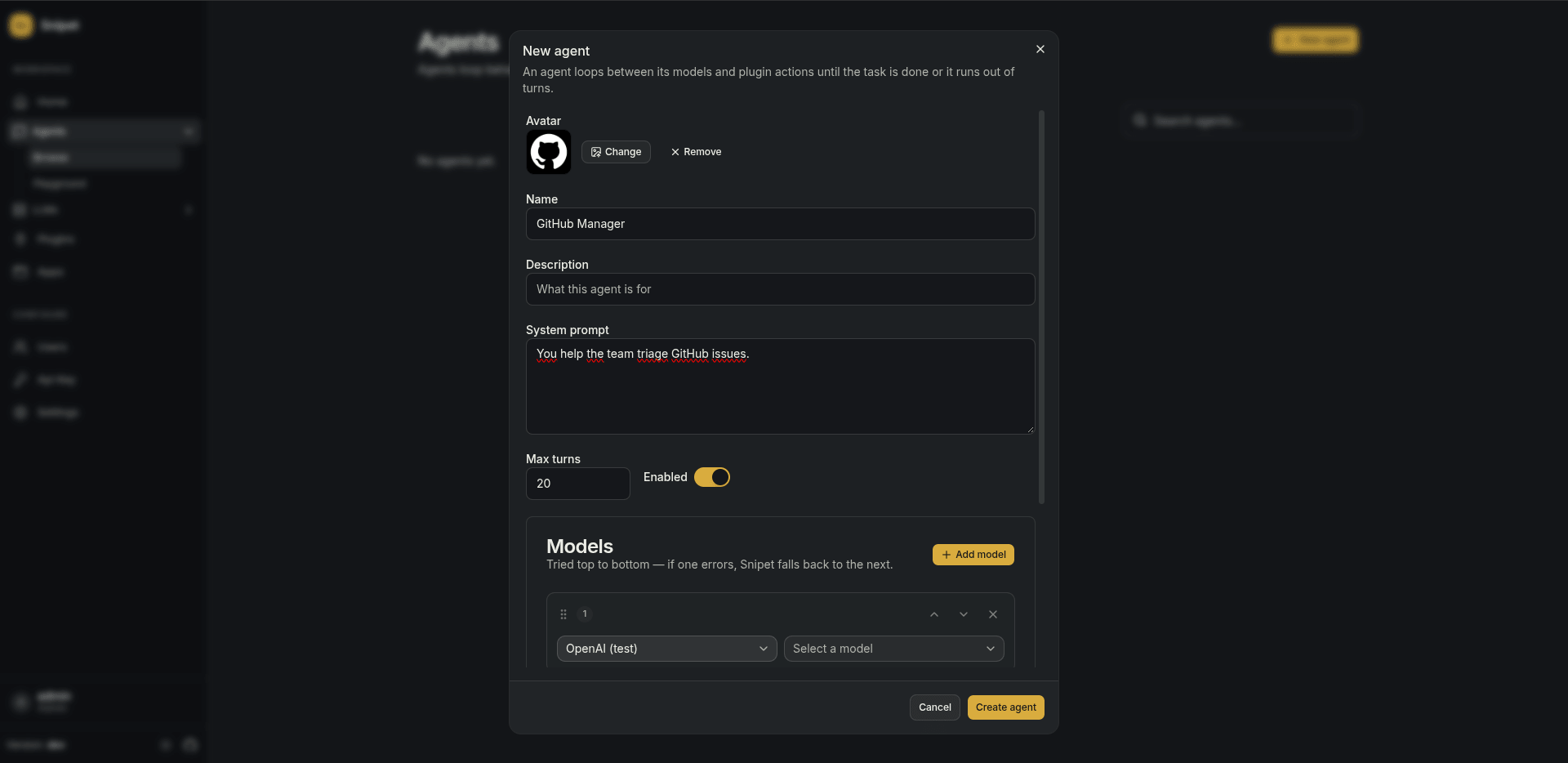The image size is (1568, 763).
Task: Focus the Description input field
Action: coord(780,289)
